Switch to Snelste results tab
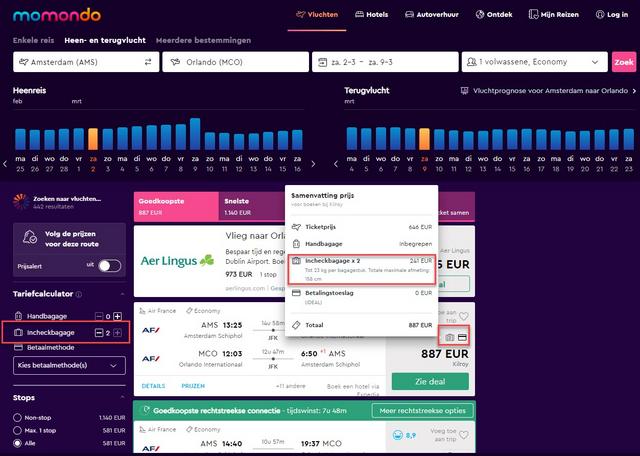640x456 pixels. click(x=252, y=207)
